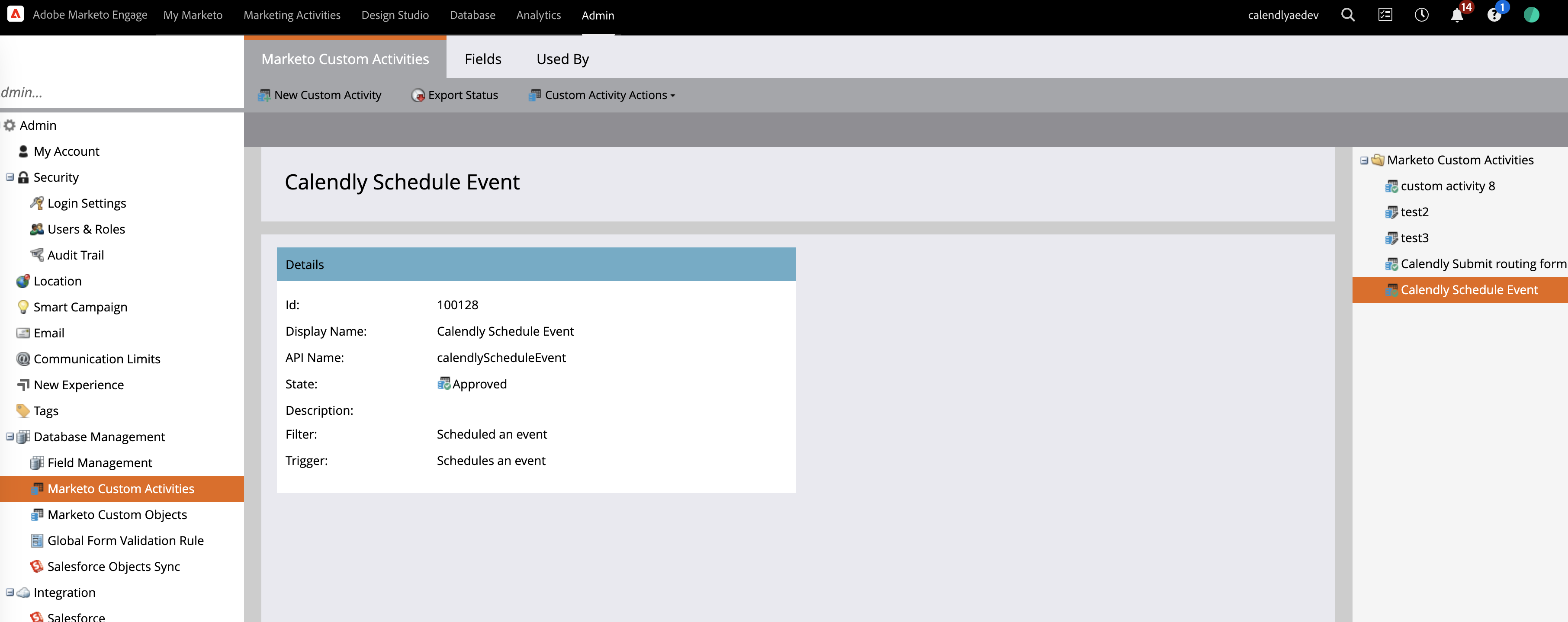1568x622 pixels.
Task: Click the Adobe logo icon
Action: [15, 14]
